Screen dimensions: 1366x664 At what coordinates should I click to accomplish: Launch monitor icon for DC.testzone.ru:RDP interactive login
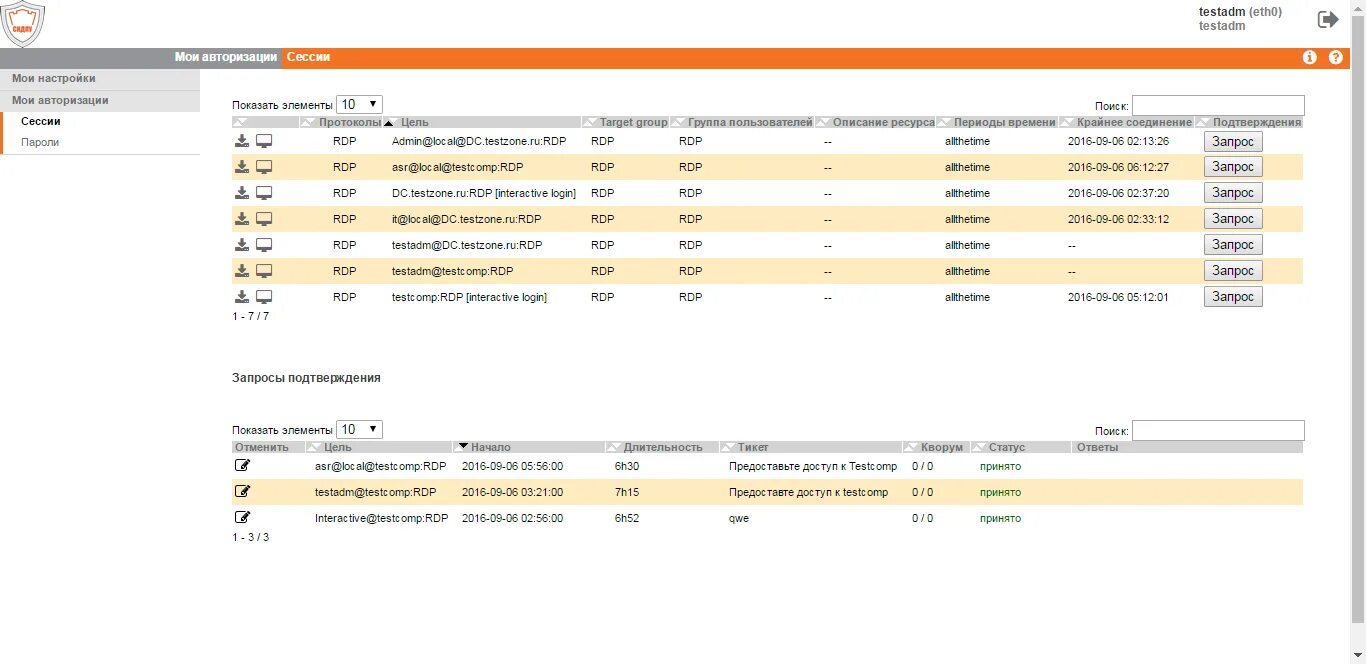(x=264, y=193)
